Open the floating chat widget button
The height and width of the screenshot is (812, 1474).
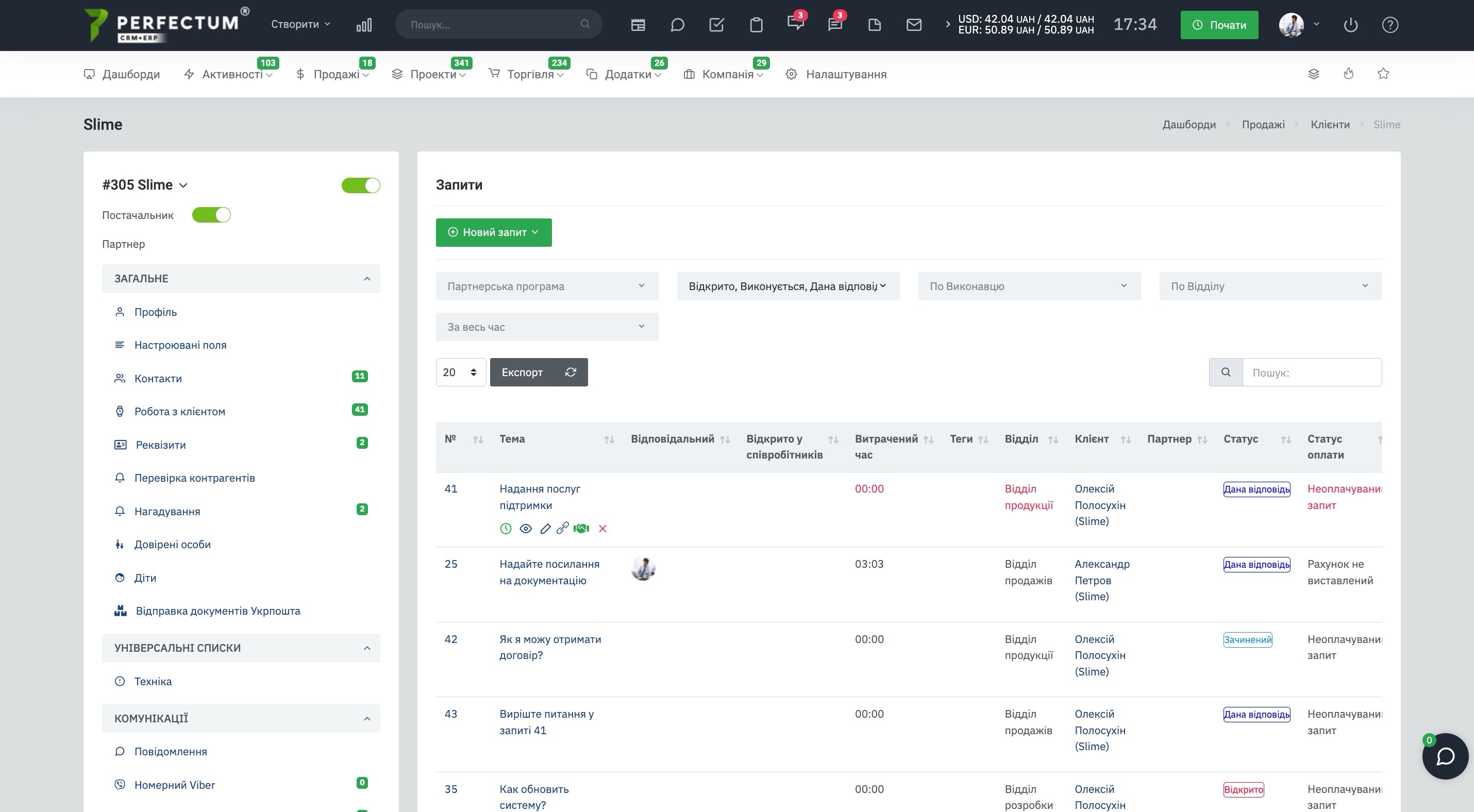pyautogui.click(x=1445, y=756)
